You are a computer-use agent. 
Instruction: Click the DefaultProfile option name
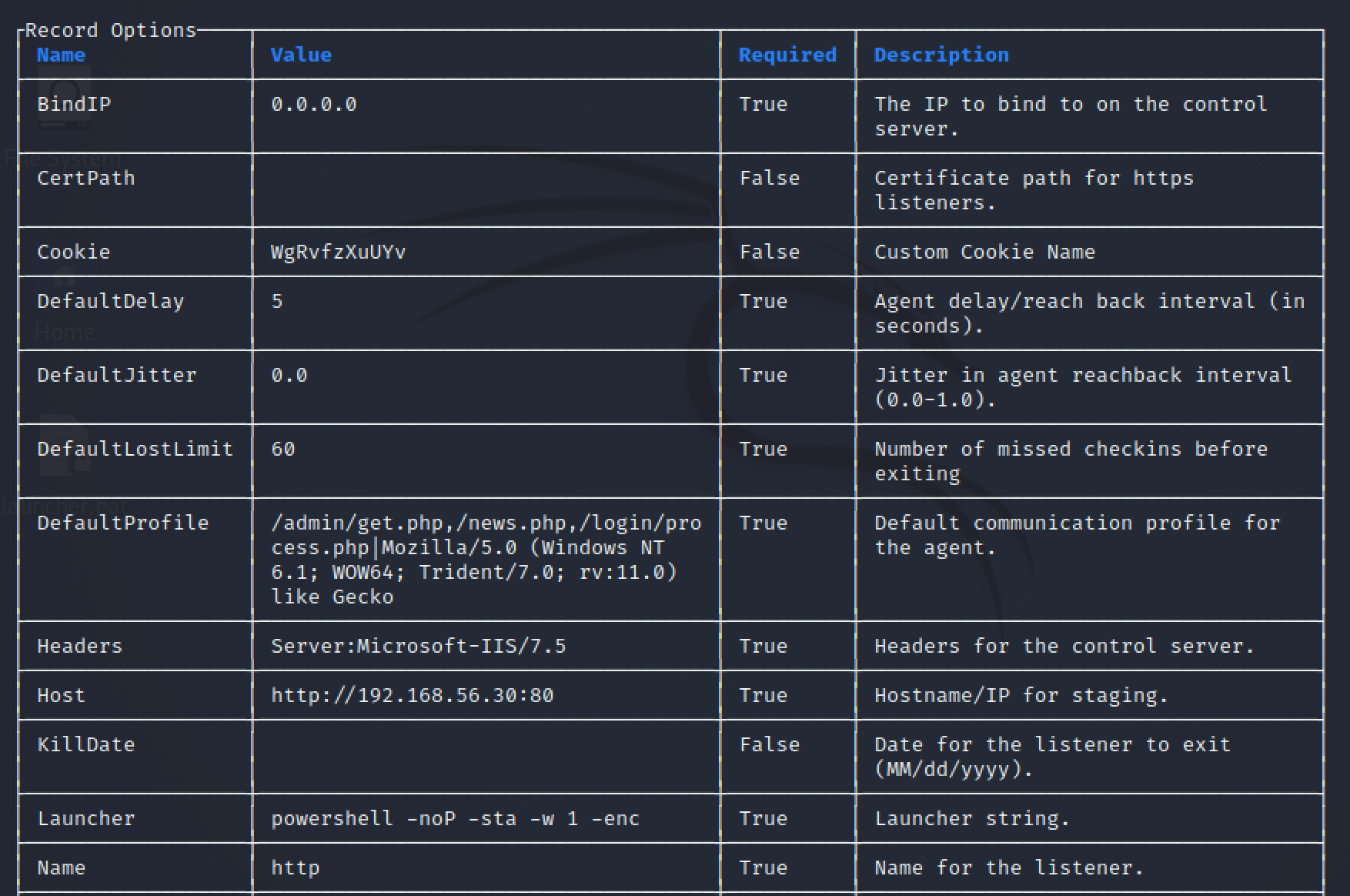click(x=123, y=523)
